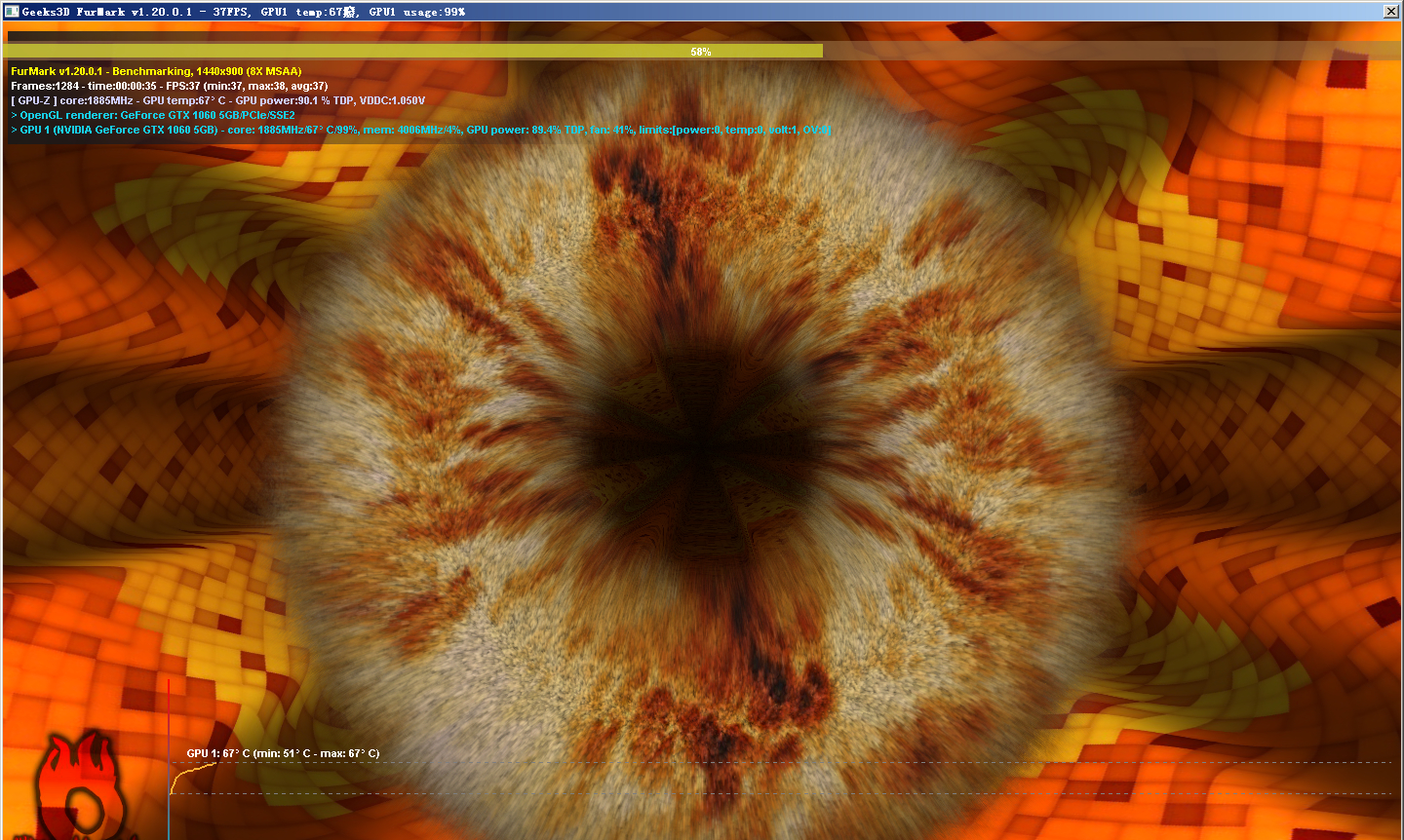Close the Geeks3D FurMark window
The height and width of the screenshot is (840, 1404).
pos(1391,12)
